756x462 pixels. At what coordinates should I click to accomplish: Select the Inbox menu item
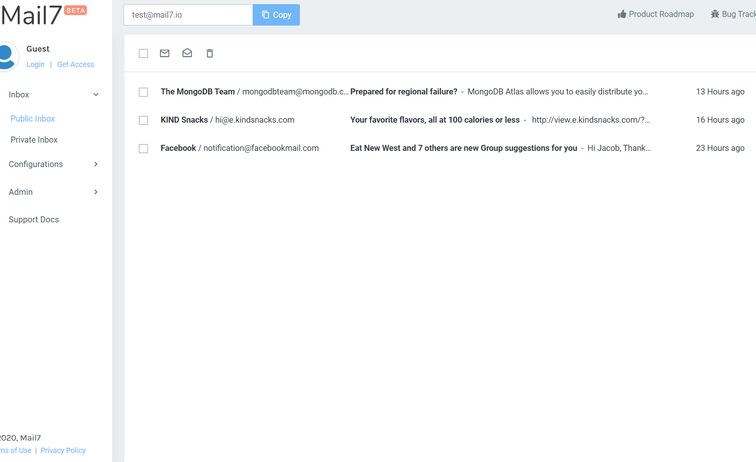coord(19,95)
